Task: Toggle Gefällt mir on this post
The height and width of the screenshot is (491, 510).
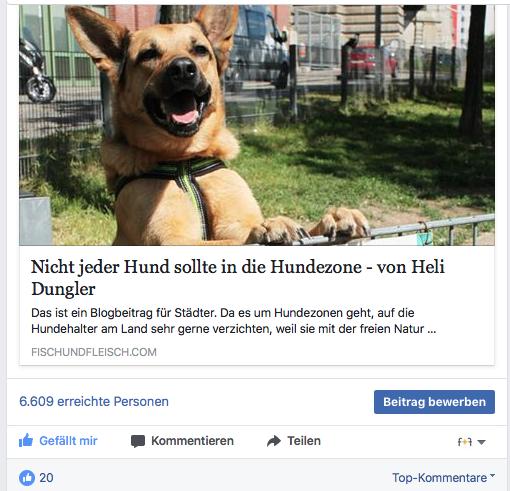Action: point(58,441)
